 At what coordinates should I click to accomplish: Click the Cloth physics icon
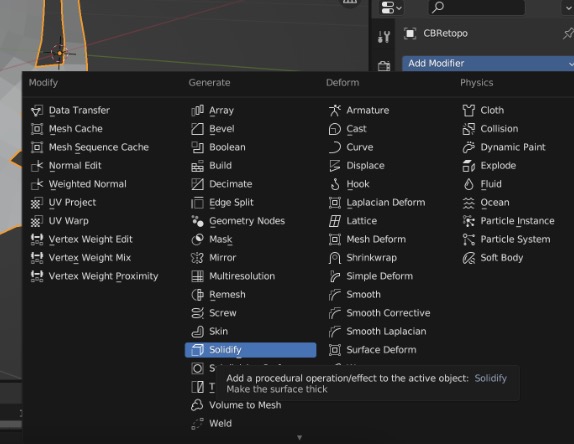[469, 110]
